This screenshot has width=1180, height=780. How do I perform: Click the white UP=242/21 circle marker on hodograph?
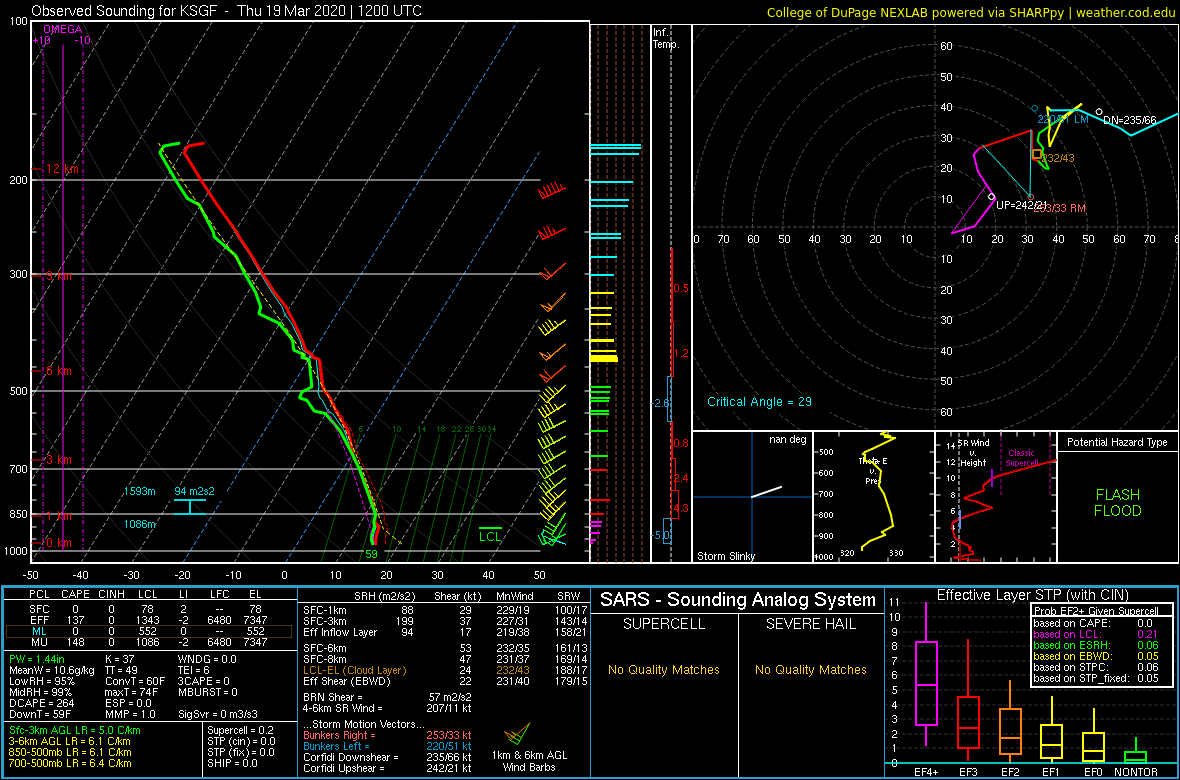[992, 197]
